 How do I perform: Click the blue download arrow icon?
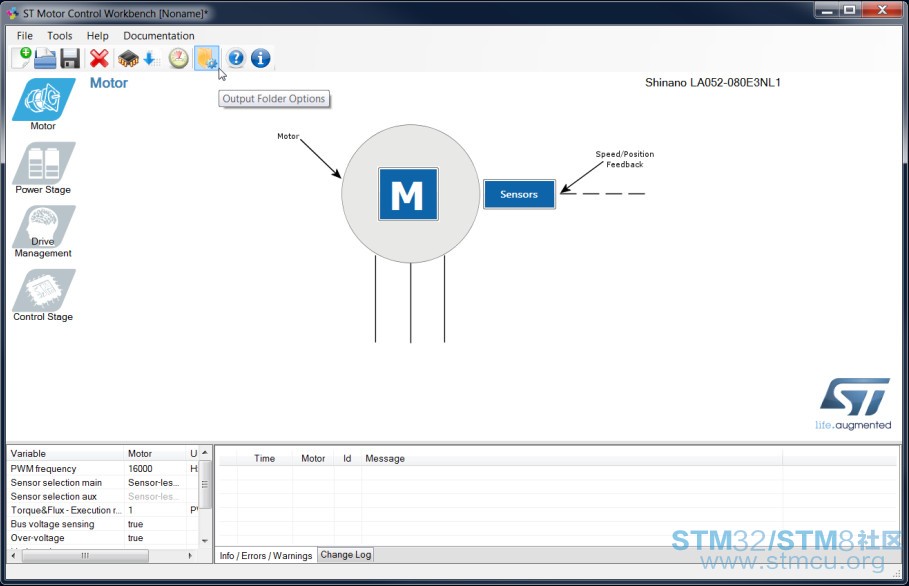150,59
